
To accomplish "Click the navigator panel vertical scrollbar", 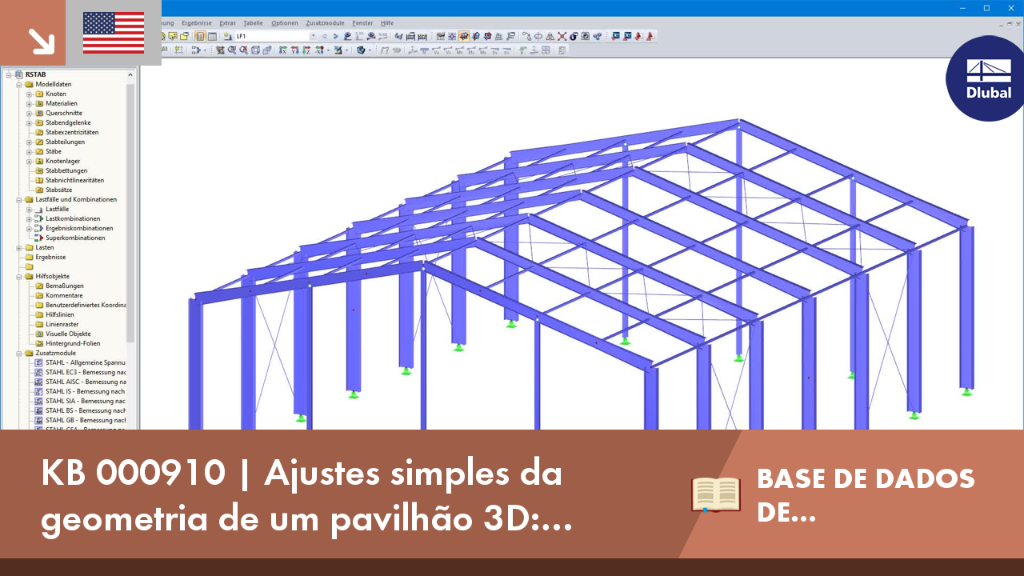I will 131,216.
